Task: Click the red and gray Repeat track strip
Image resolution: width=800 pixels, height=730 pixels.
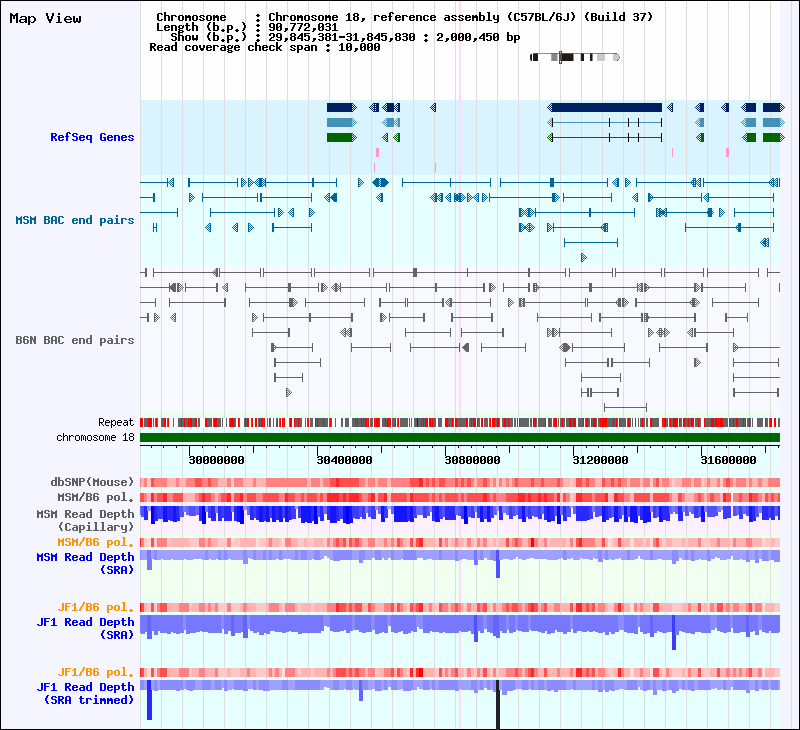Action: pyautogui.click(x=460, y=422)
